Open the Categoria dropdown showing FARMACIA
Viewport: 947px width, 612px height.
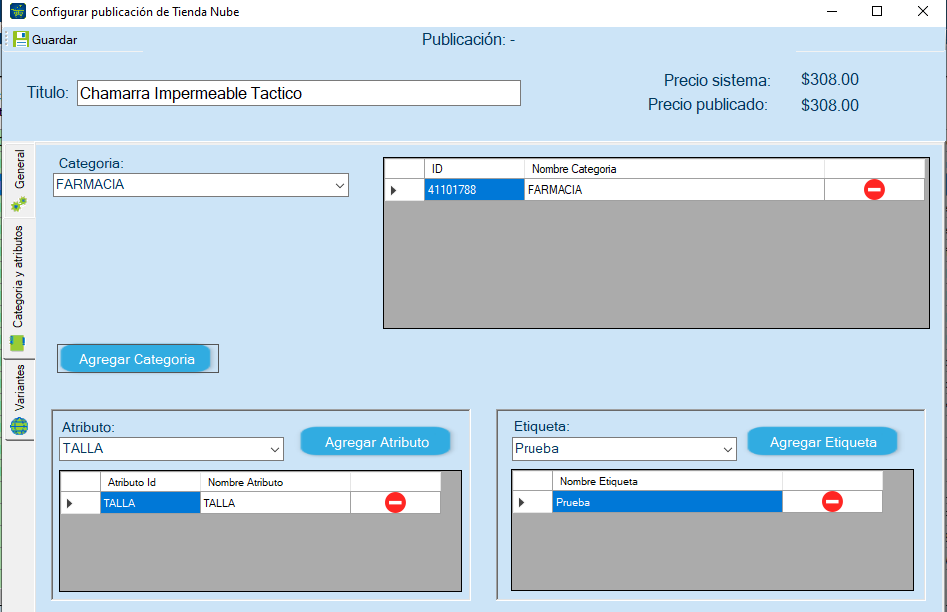(x=201, y=185)
